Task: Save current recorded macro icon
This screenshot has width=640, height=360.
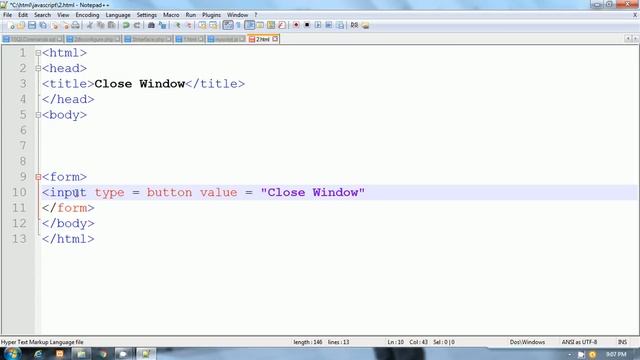Action: [x=340, y=25]
